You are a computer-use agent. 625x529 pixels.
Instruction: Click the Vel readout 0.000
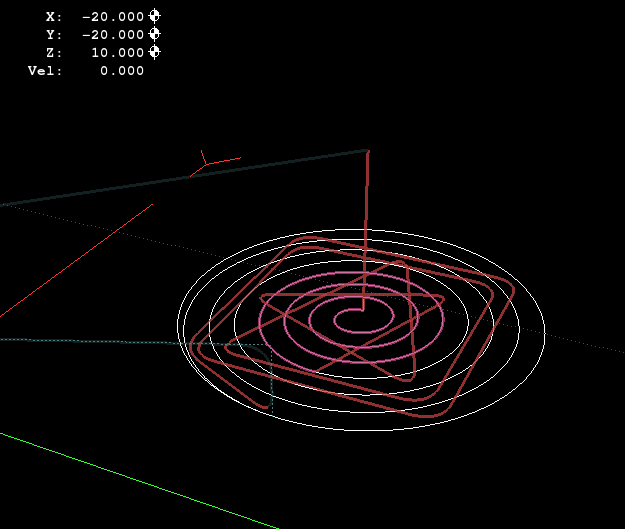[x=122, y=71]
